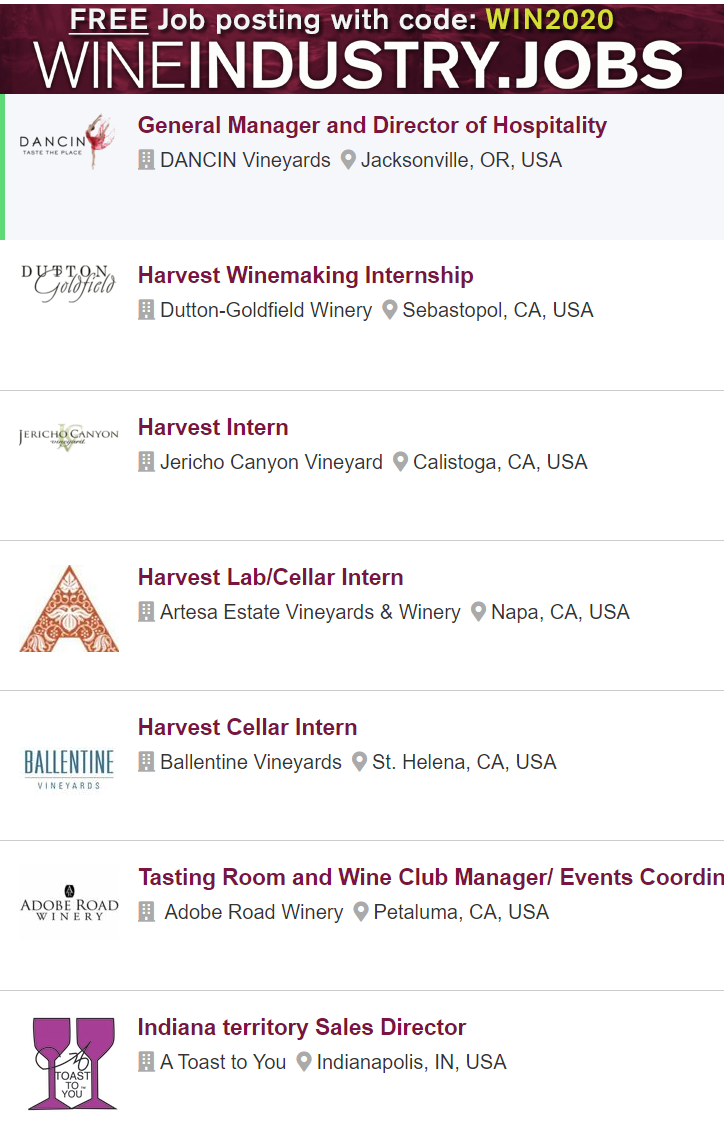724x1138 pixels.
Task: Click the A Toast to You logo
Action: pos(70,1063)
